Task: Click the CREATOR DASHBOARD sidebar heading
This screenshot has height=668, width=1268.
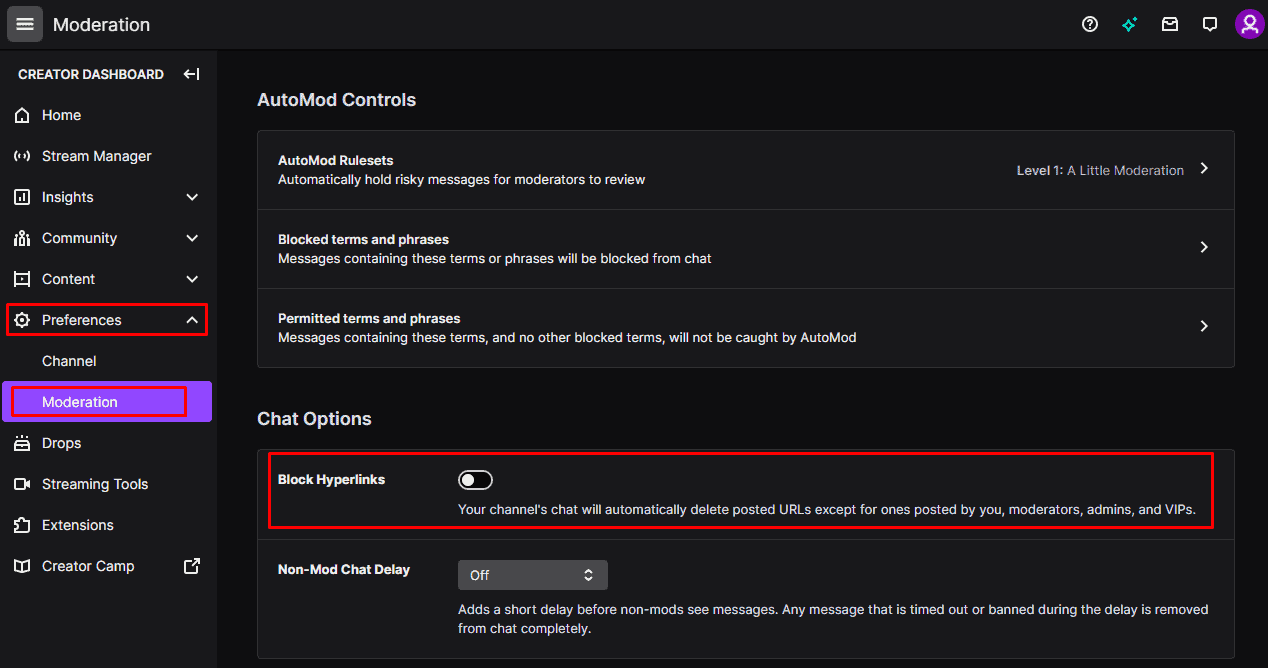Action: click(x=91, y=74)
